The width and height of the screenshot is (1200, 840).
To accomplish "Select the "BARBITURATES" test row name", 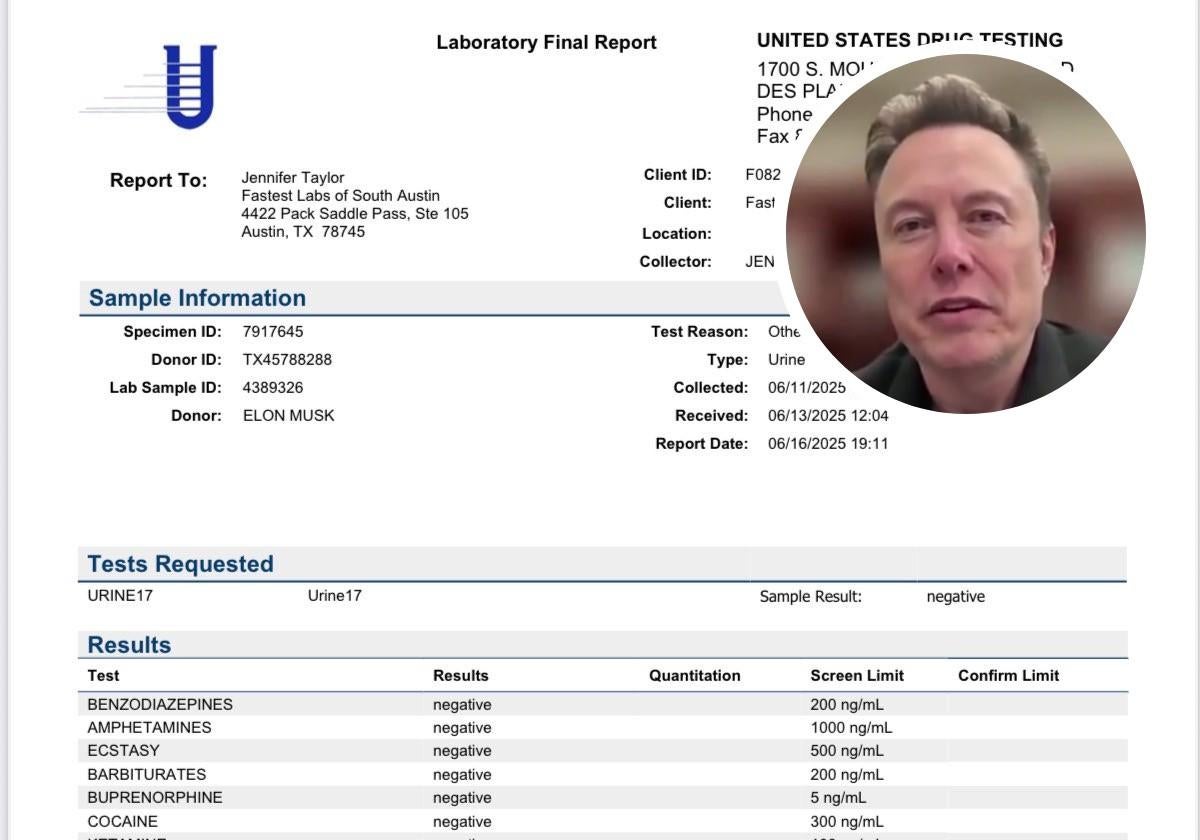I will 147,775.
